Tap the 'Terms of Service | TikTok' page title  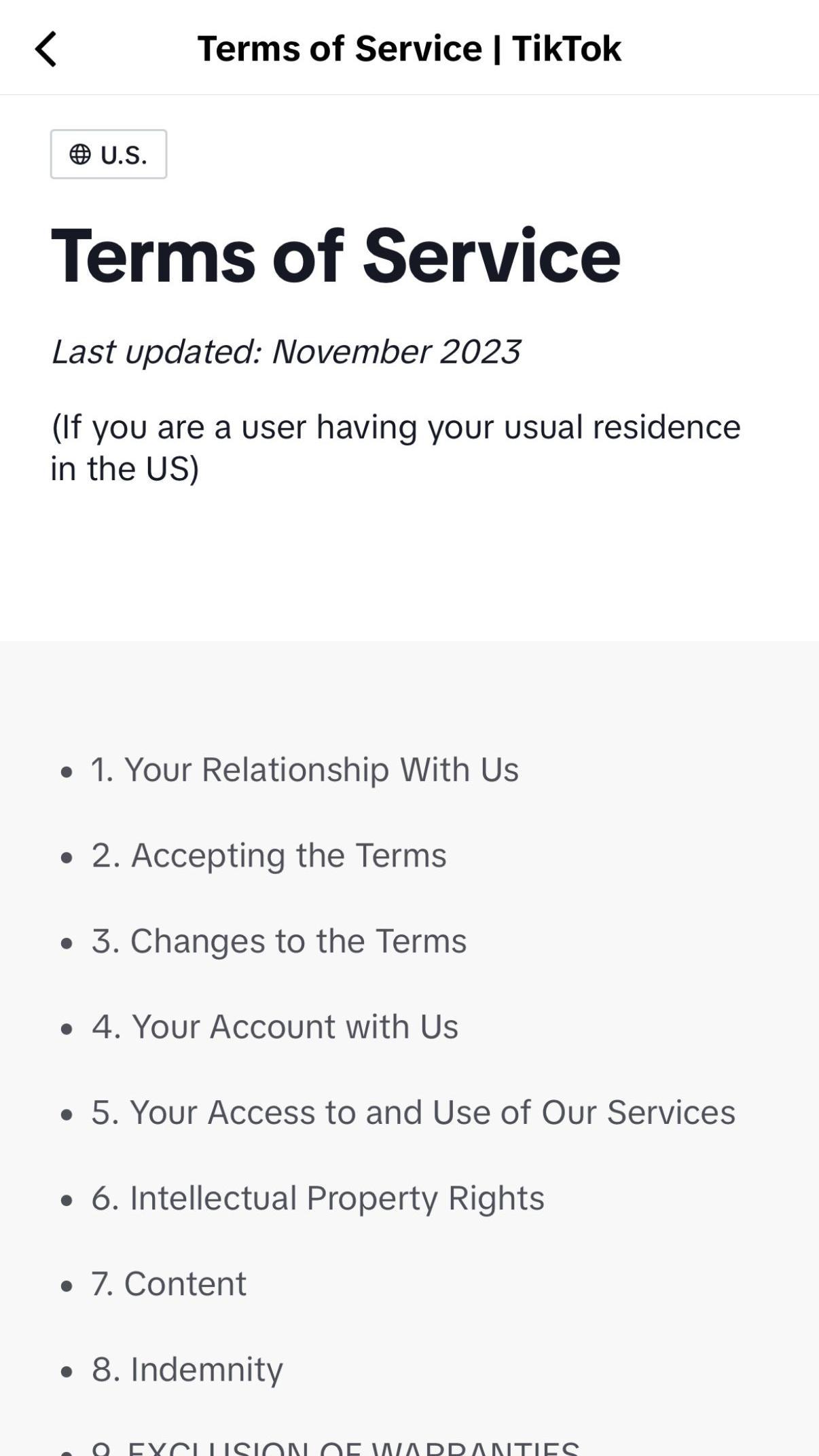[x=409, y=49]
